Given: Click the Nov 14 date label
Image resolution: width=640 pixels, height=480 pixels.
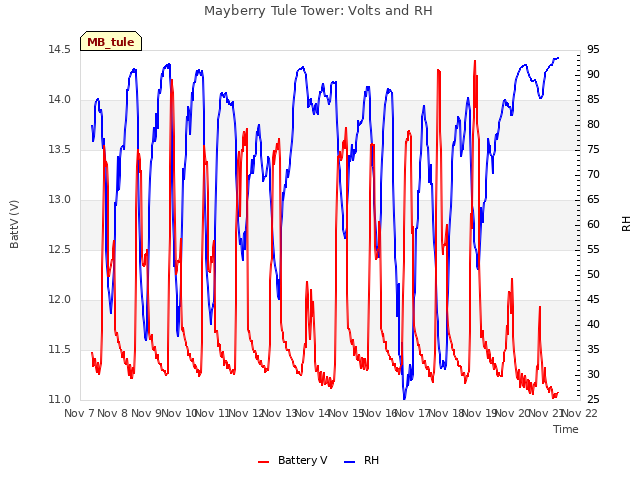Looking at the screenshot, I should click(313, 413).
